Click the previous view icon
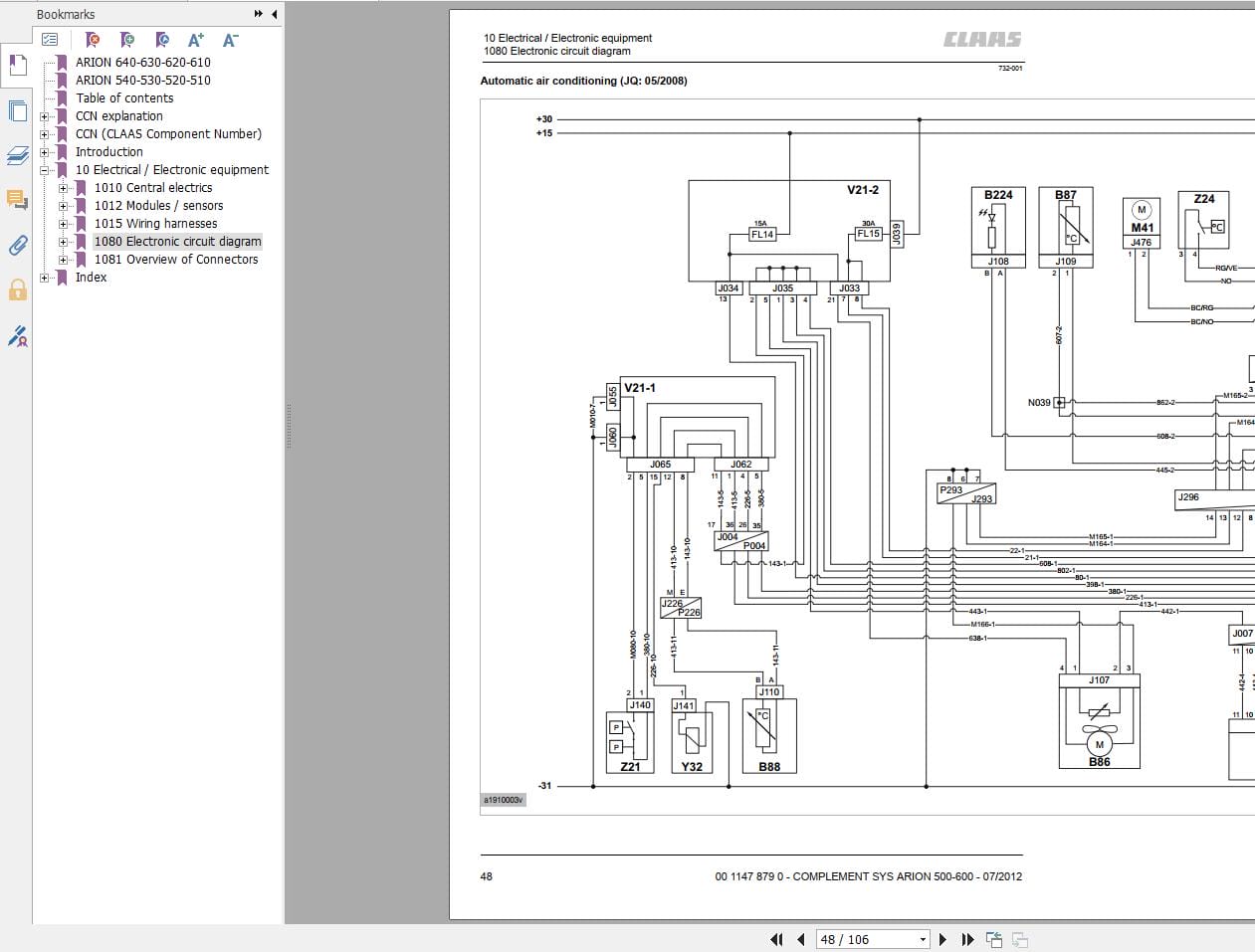This screenshot has height=952, width=1255. pyautogui.click(x=993, y=939)
